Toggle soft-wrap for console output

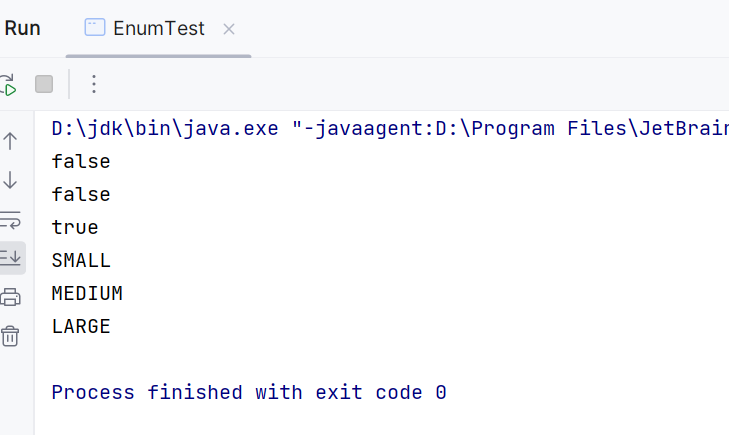10,220
